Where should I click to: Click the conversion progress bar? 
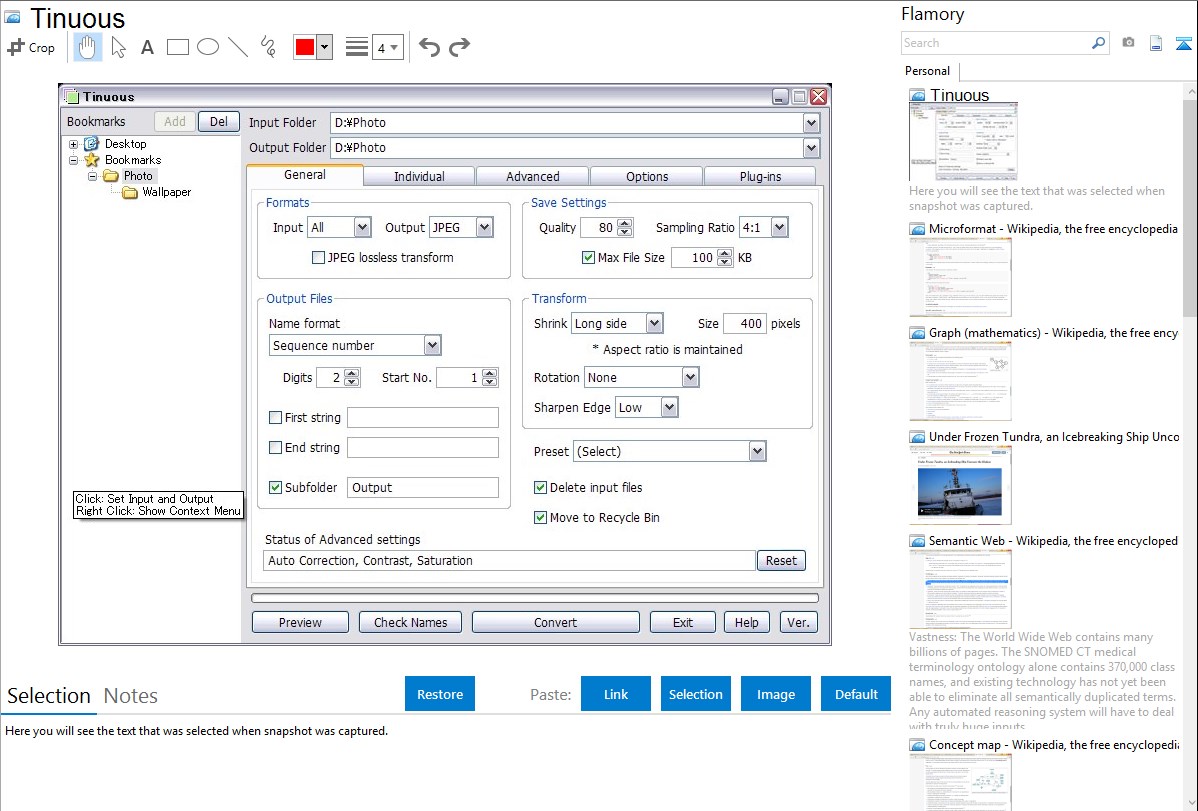click(x=535, y=599)
